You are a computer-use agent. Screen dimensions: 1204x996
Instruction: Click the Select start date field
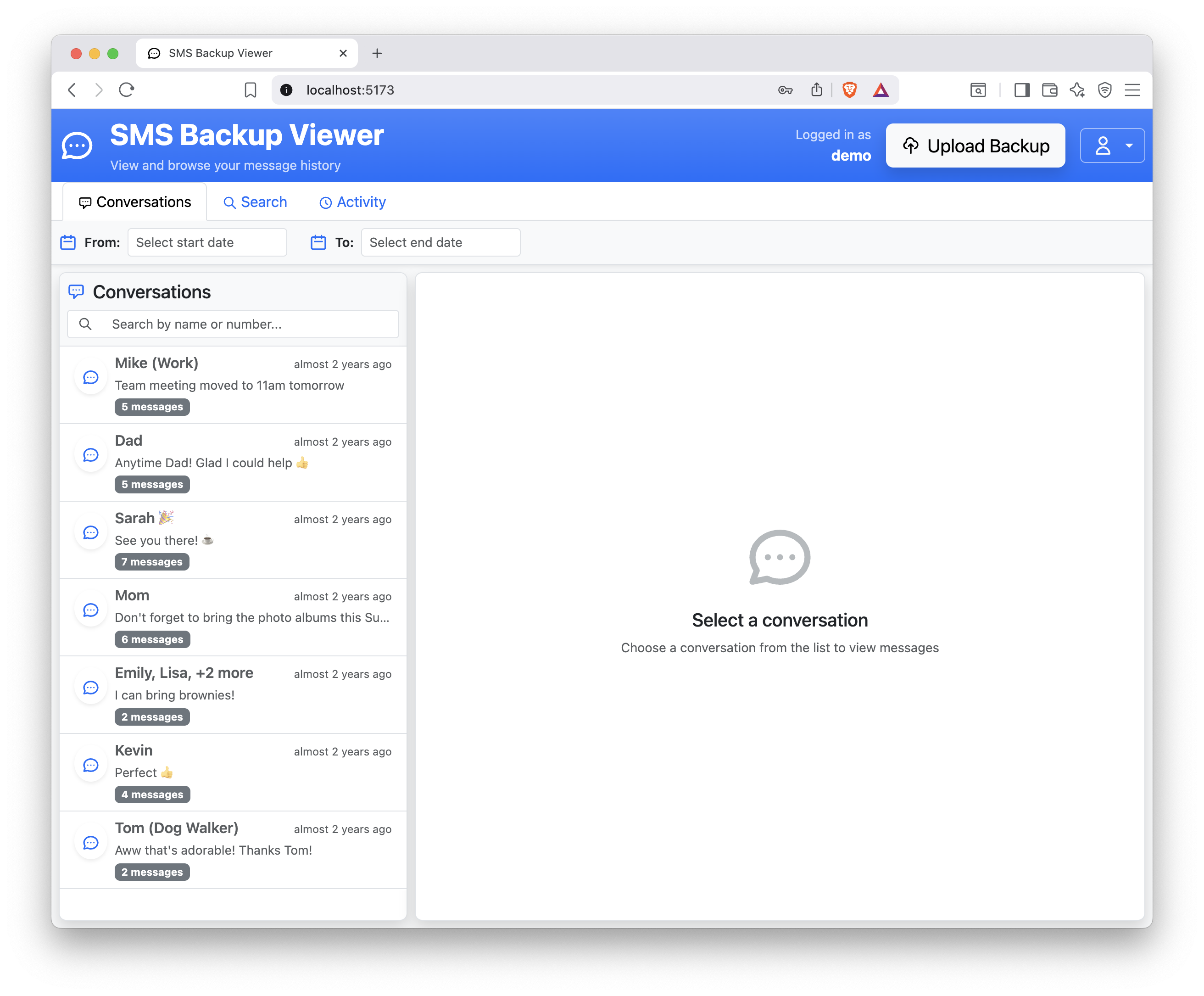[x=207, y=242]
